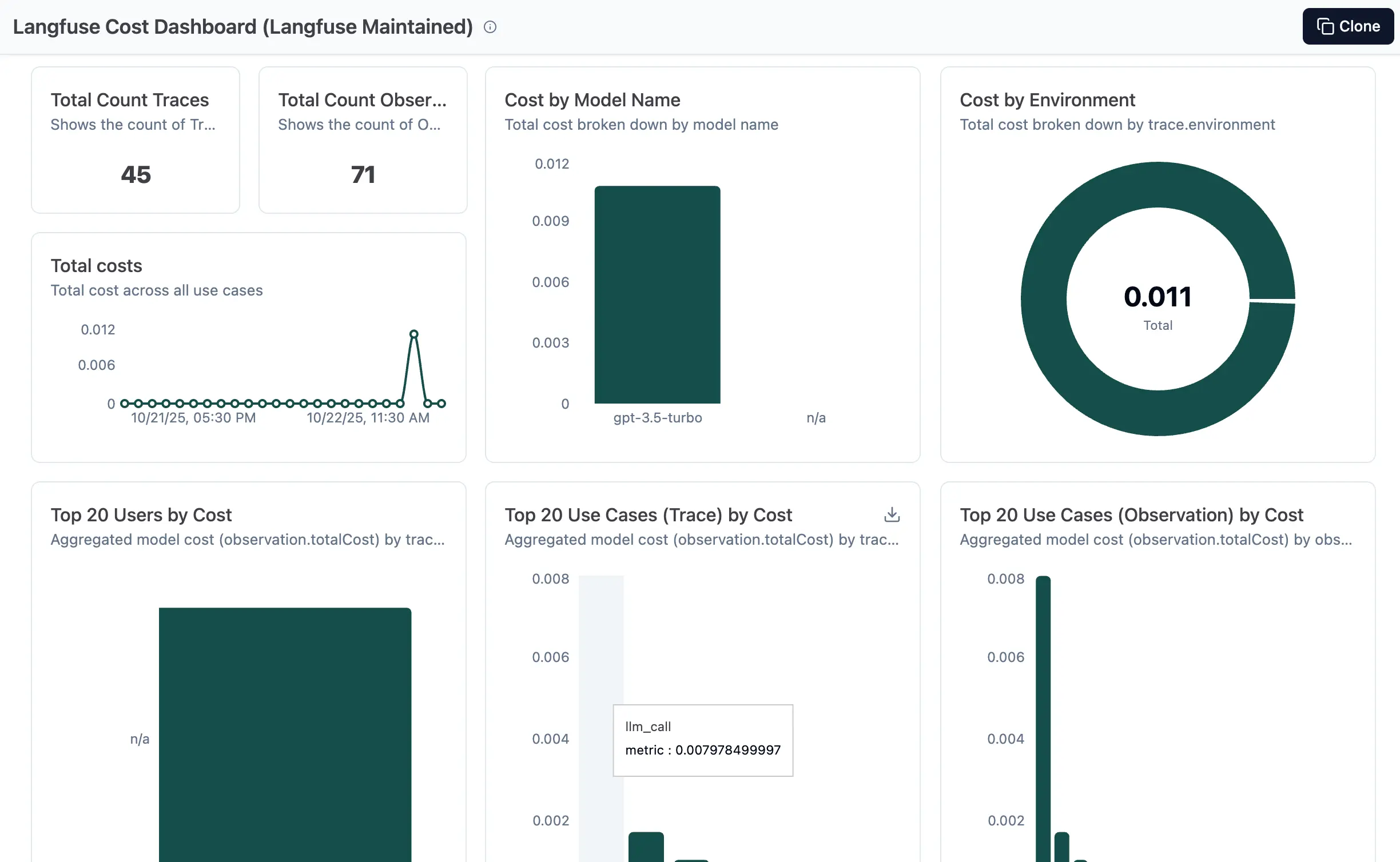
Task: Click the peak point on the Total costs line chart
Action: (x=414, y=333)
